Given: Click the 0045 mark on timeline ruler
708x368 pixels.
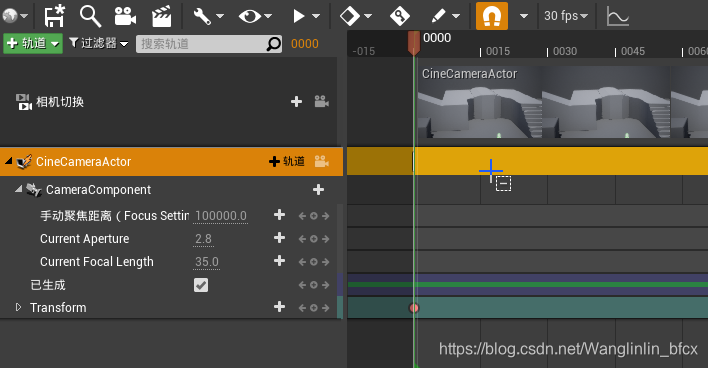Looking at the screenshot, I should point(633,51).
